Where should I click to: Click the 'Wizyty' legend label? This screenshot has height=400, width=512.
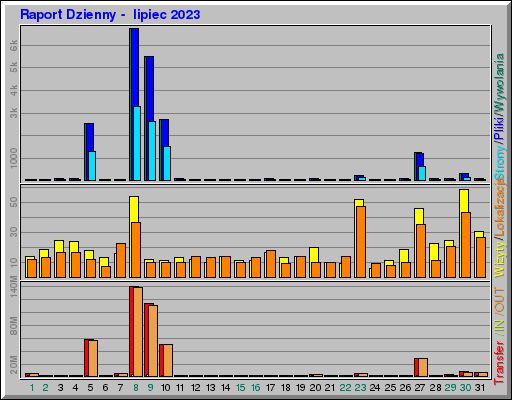pos(499,259)
